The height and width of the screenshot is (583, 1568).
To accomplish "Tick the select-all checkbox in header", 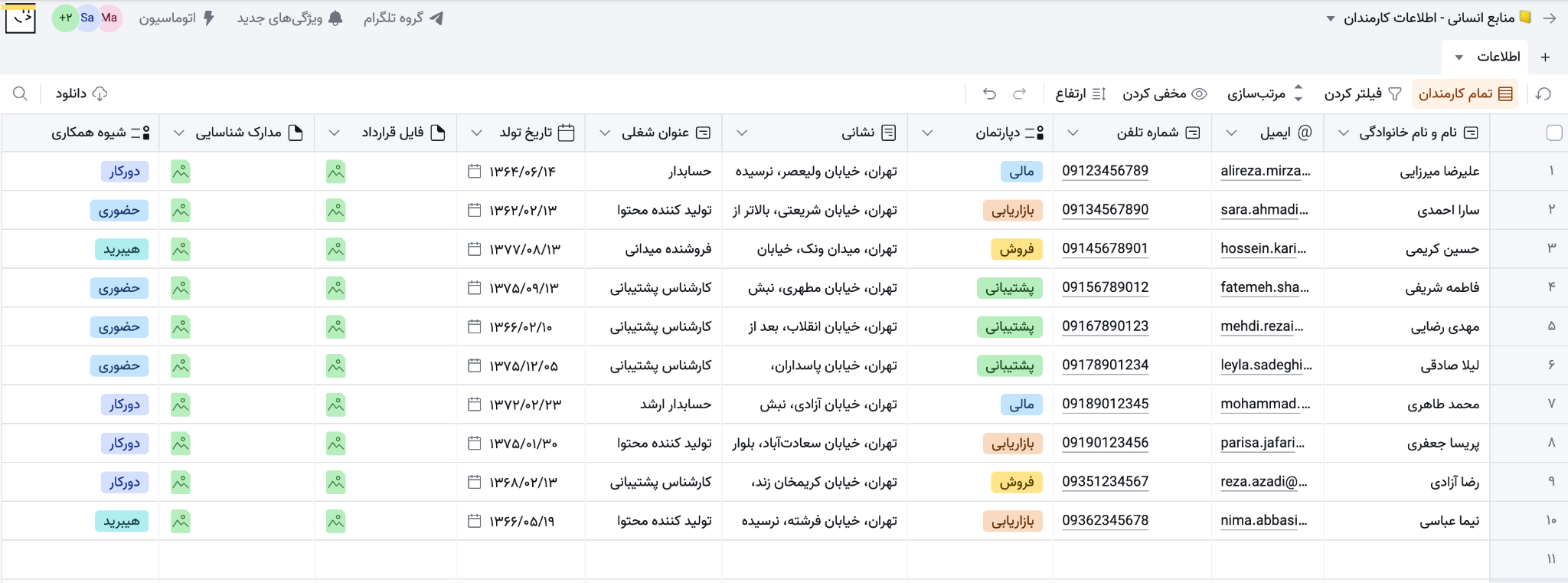I will [1554, 133].
